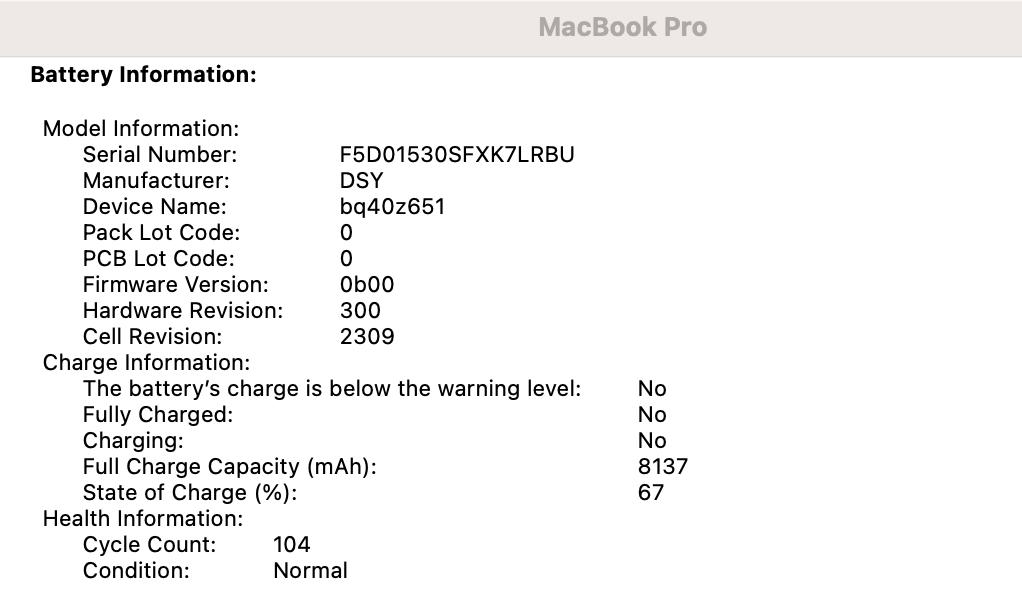
Task: Select the Condition value Normal
Action: point(310,571)
